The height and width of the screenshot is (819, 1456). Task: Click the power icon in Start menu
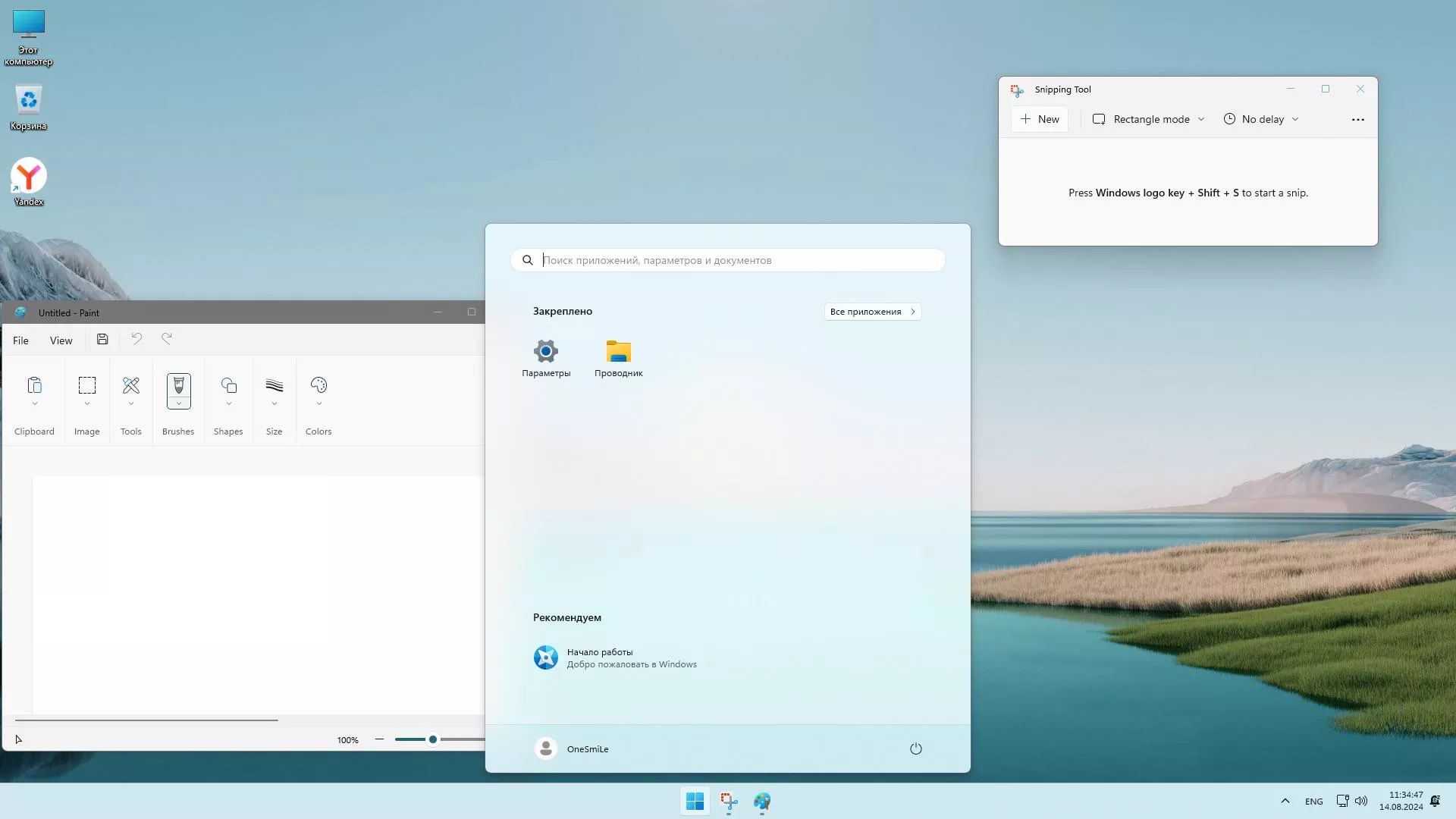pyautogui.click(x=915, y=749)
